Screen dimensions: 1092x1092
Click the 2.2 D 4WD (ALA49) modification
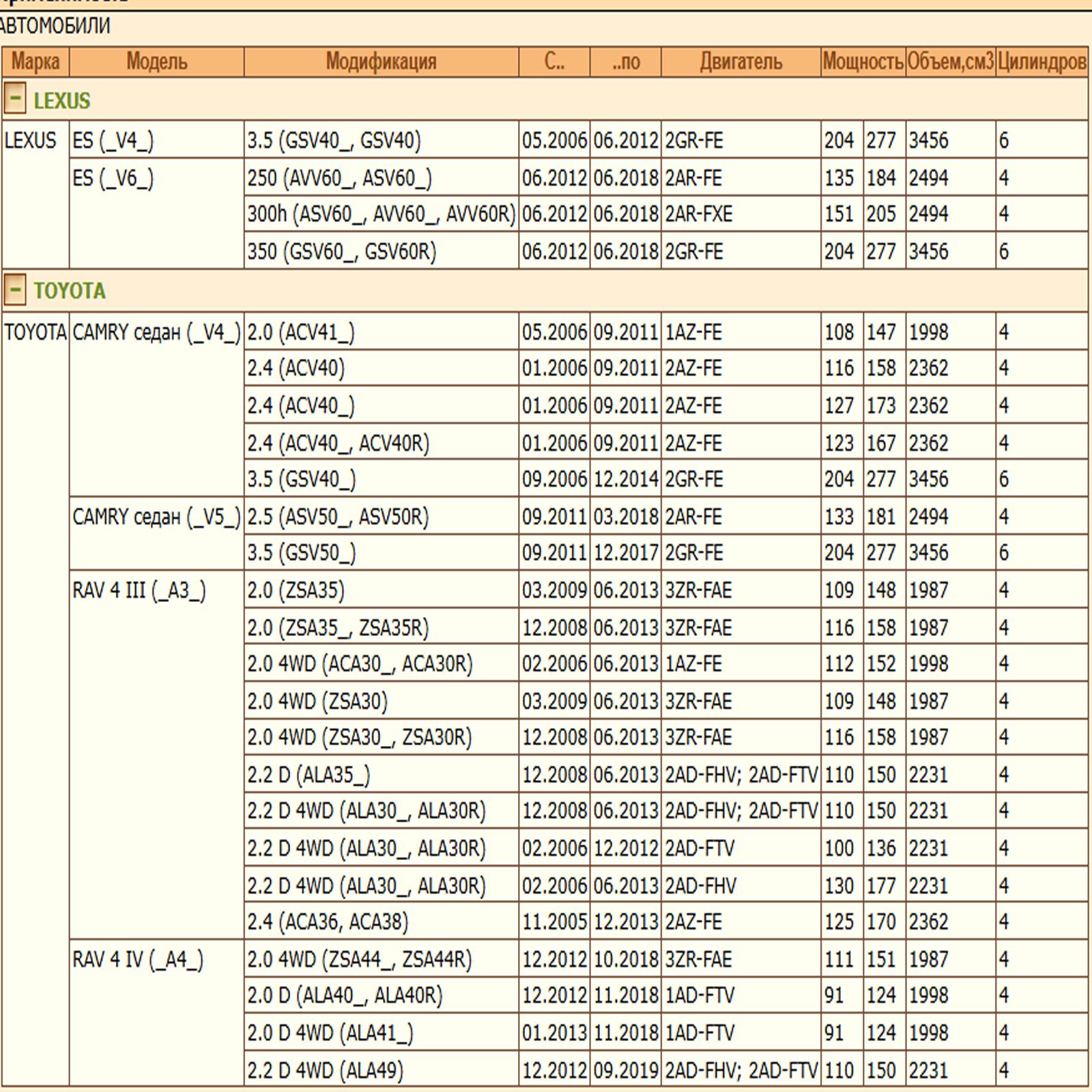(325, 1070)
